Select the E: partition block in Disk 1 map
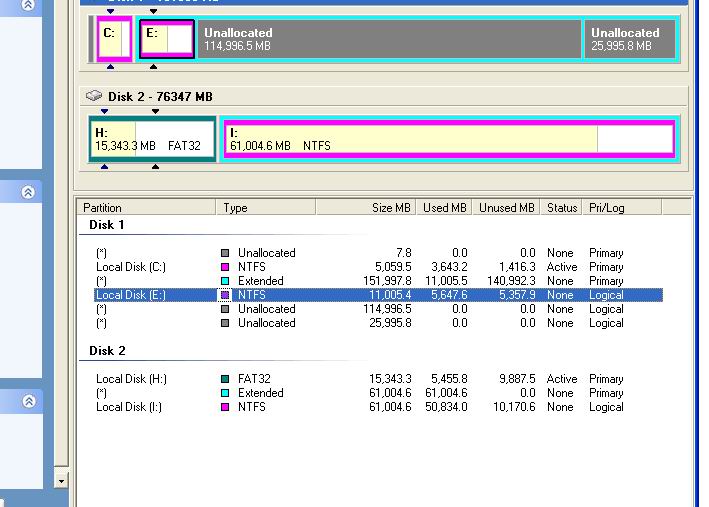This screenshot has height=507, width=709. click(x=167, y=39)
